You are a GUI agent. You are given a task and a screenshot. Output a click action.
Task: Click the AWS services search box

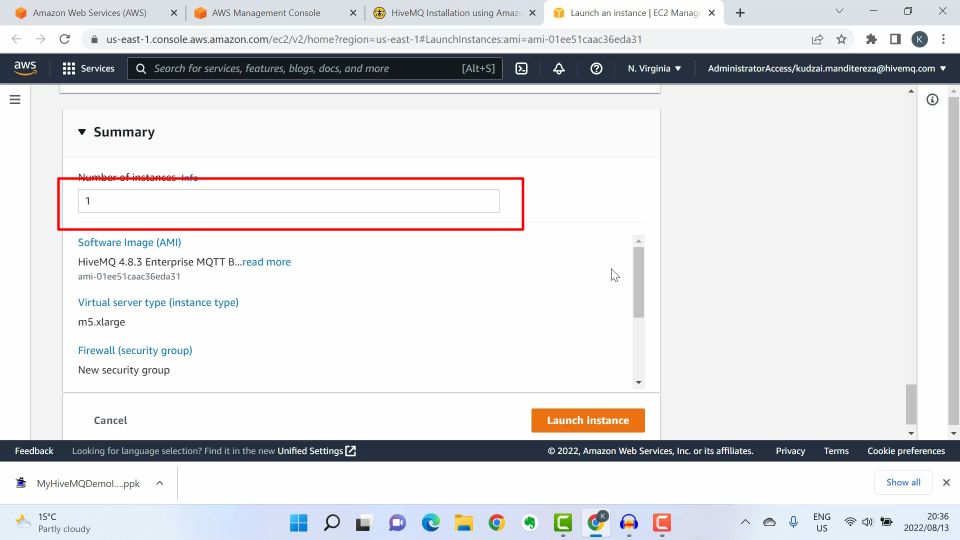click(315, 69)
